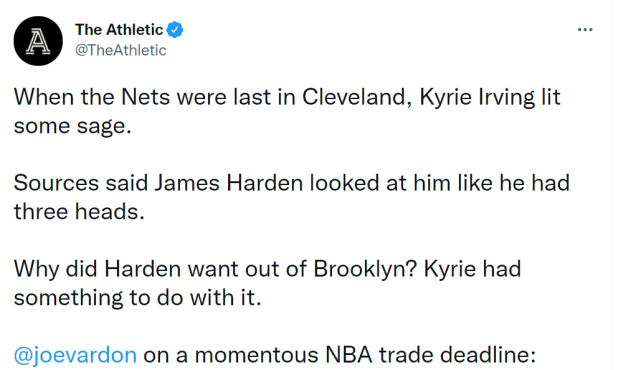Click the text "some sage."
The image size is (641, 370).
pyautogui.click(x=73, y=127)
